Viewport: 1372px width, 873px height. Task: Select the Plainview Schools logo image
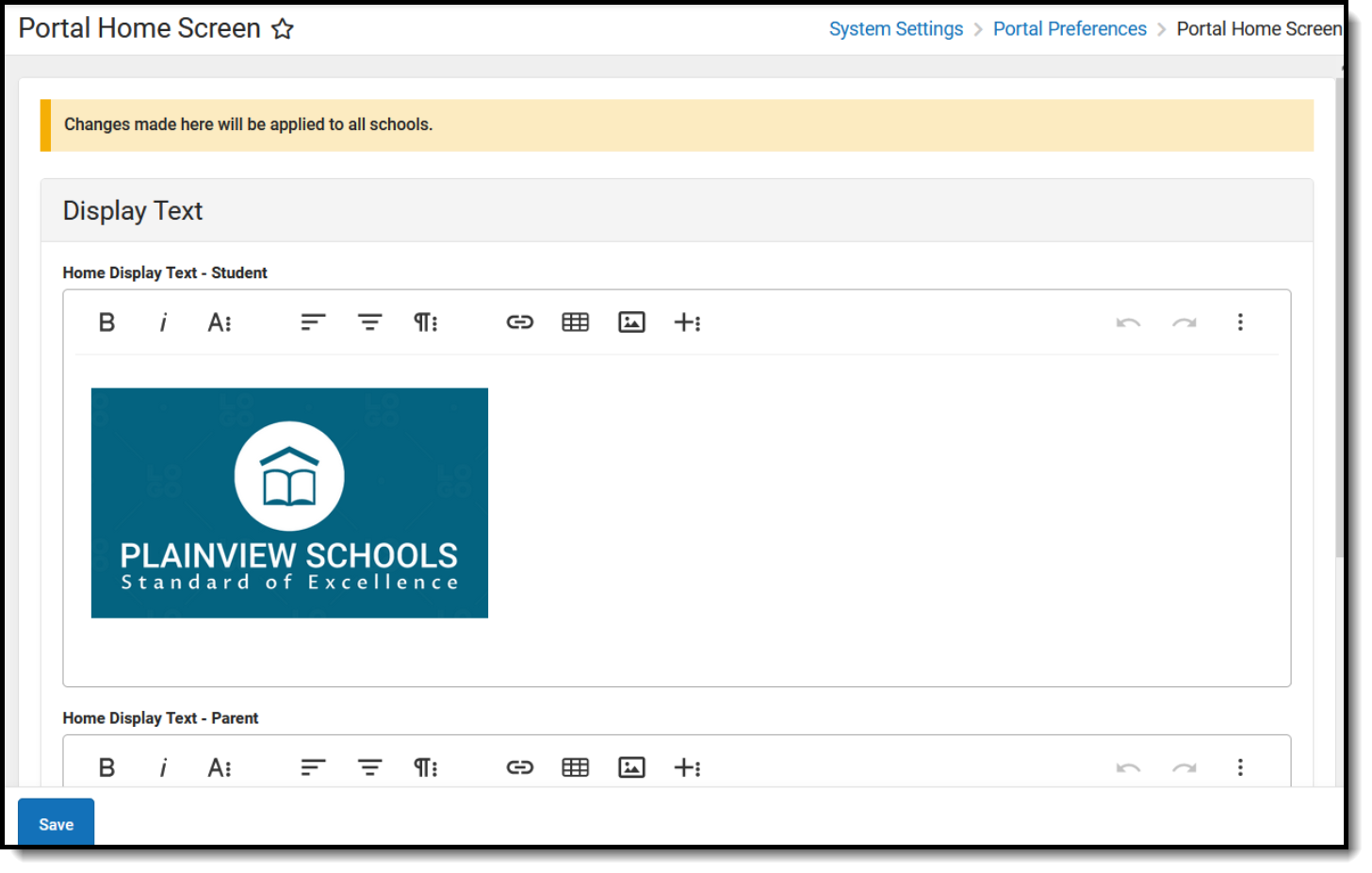tap(289, 503)
